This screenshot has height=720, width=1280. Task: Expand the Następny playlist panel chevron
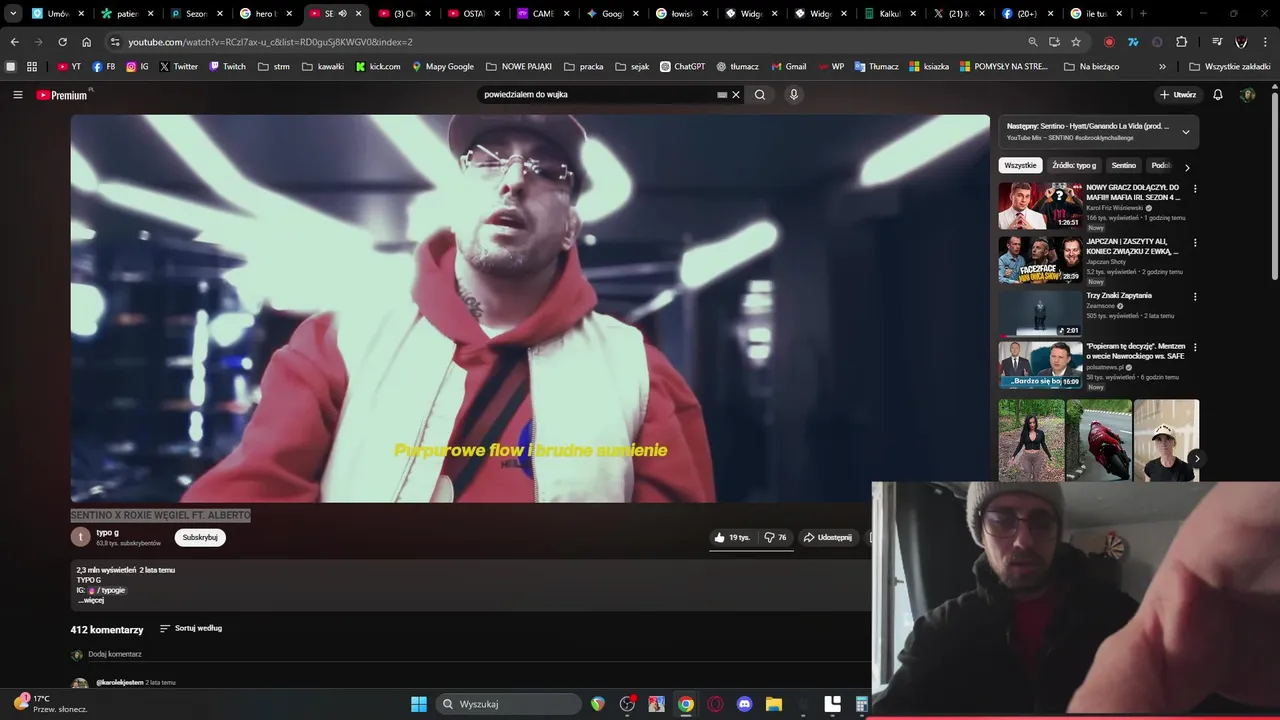(1186, 132)
